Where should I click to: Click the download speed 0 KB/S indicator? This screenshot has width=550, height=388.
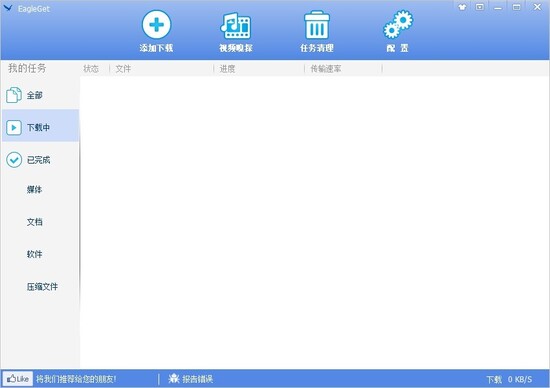tap(509, 380)
